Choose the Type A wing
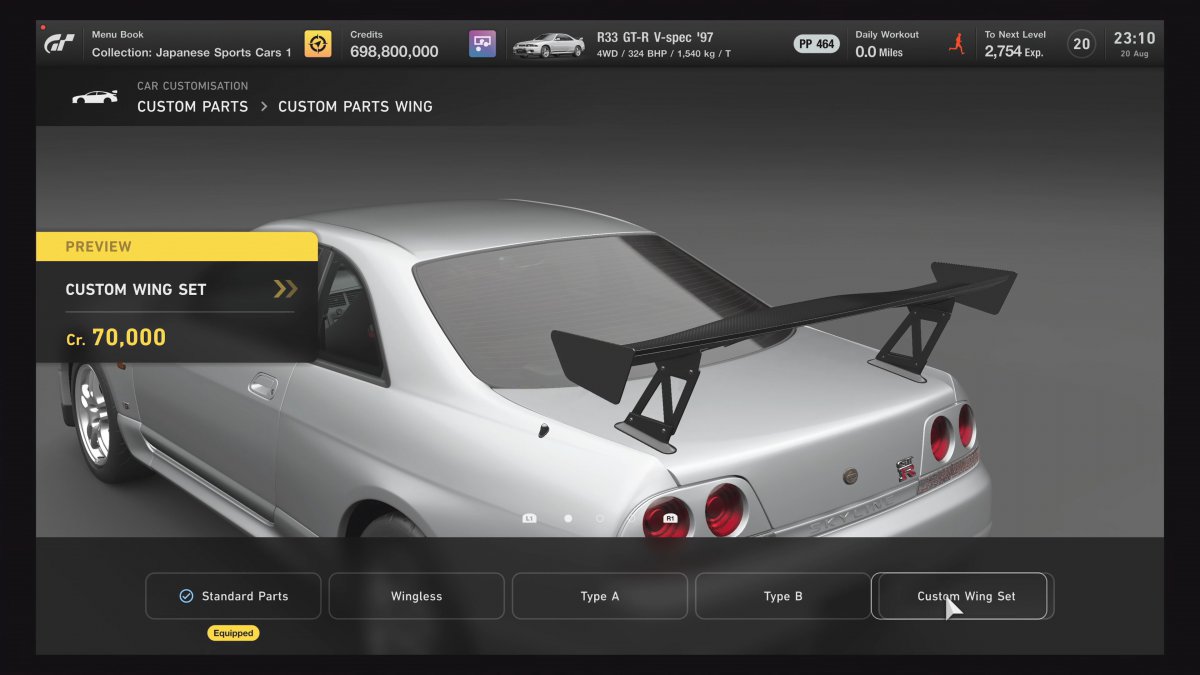This screenshot has height=675, width=1200. (x=600, y=596)
